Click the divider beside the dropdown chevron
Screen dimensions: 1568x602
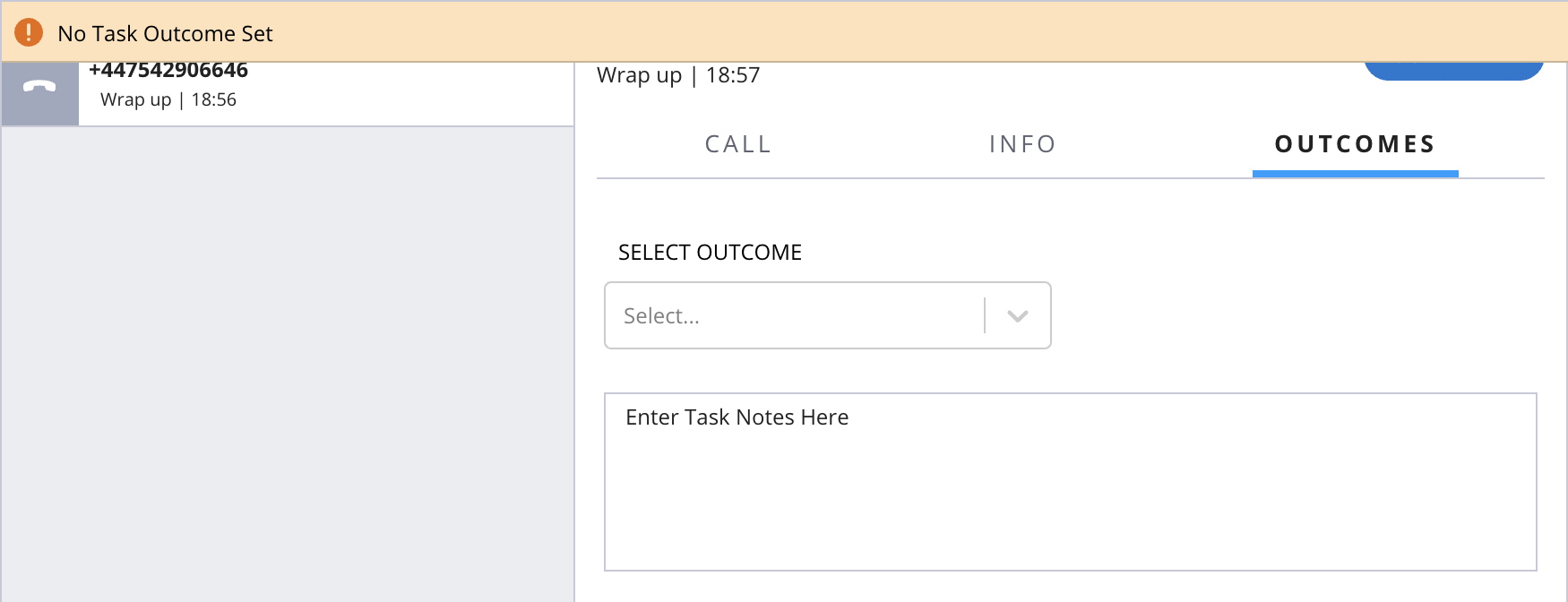pyautogui.click(x=985, y=315)
